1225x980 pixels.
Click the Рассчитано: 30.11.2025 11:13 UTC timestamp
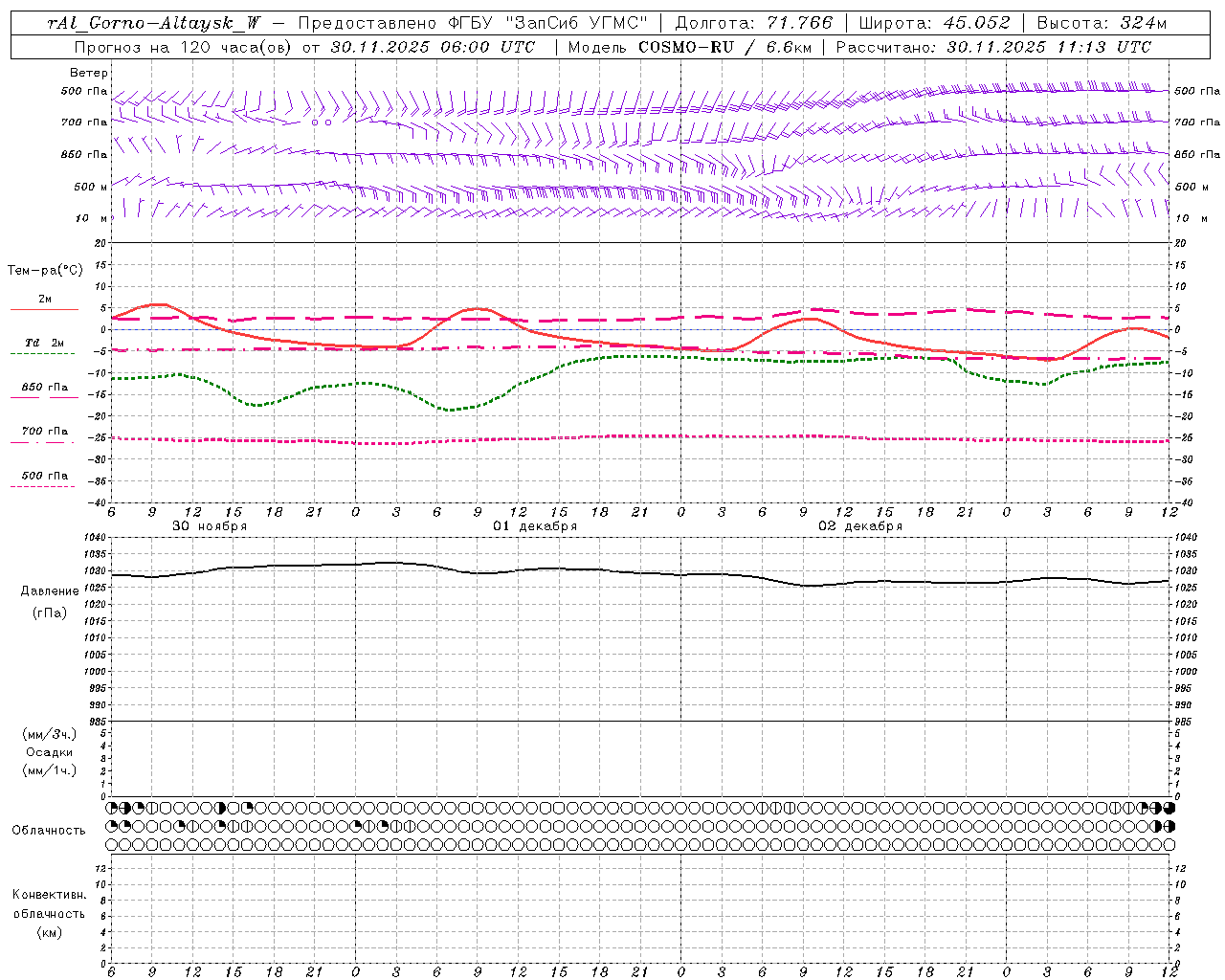(x=993, y=47)
